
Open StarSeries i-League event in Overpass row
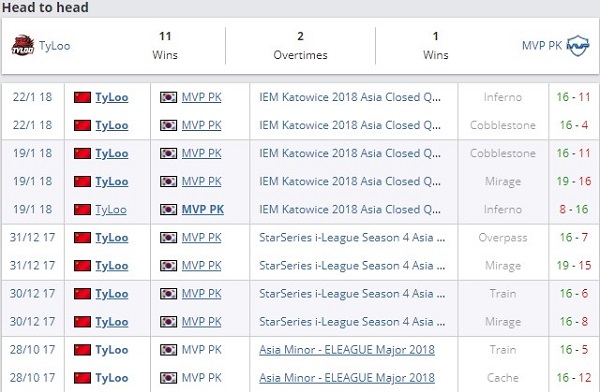pyautogui.click(x=352, y=238)
